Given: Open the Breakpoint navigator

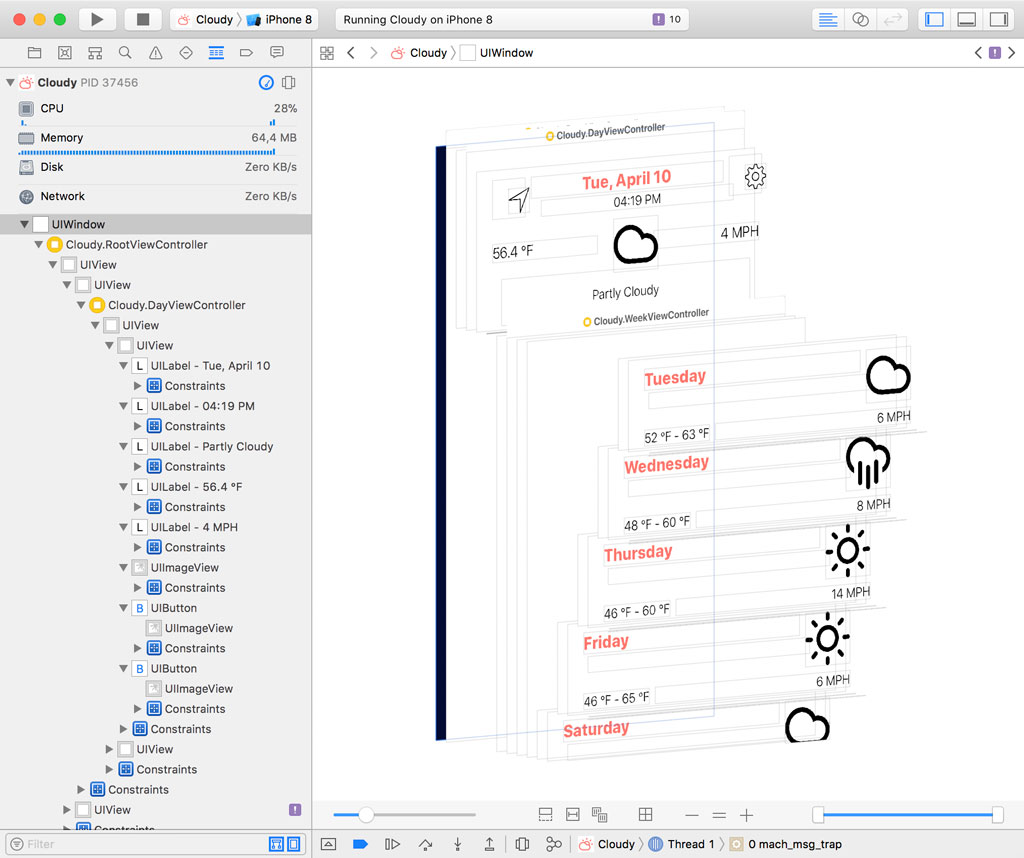Looking at the screenshot, I should pyautogui.click(x=248, y=52).
